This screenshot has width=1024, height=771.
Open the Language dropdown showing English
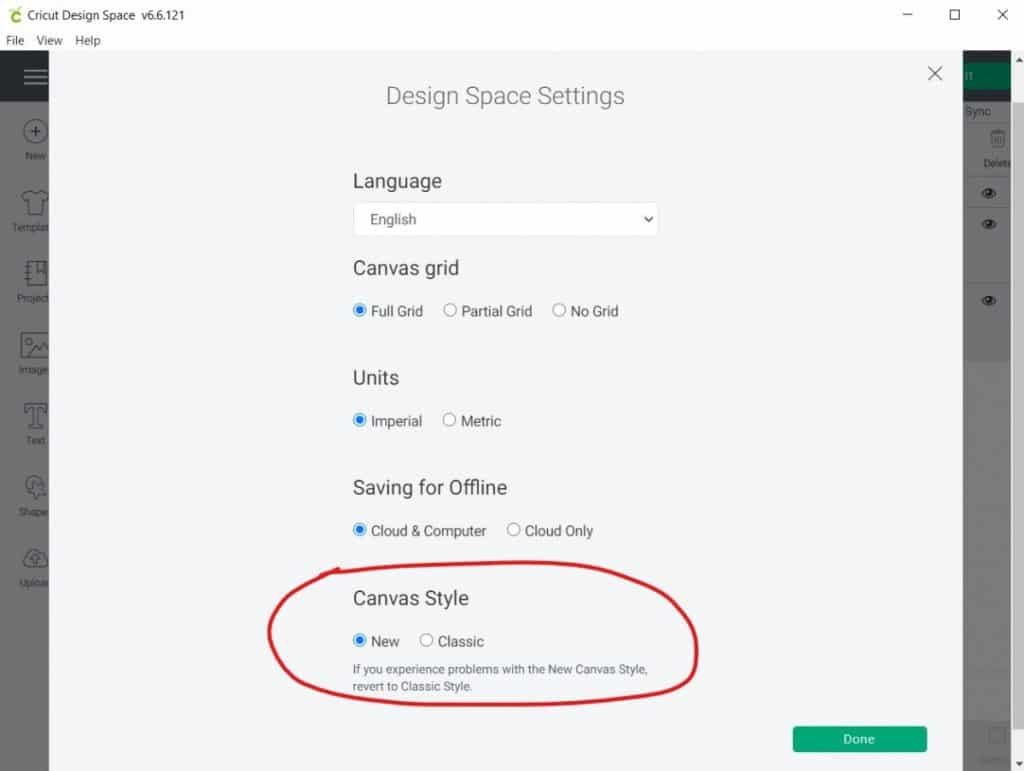(x=505, y=219)
